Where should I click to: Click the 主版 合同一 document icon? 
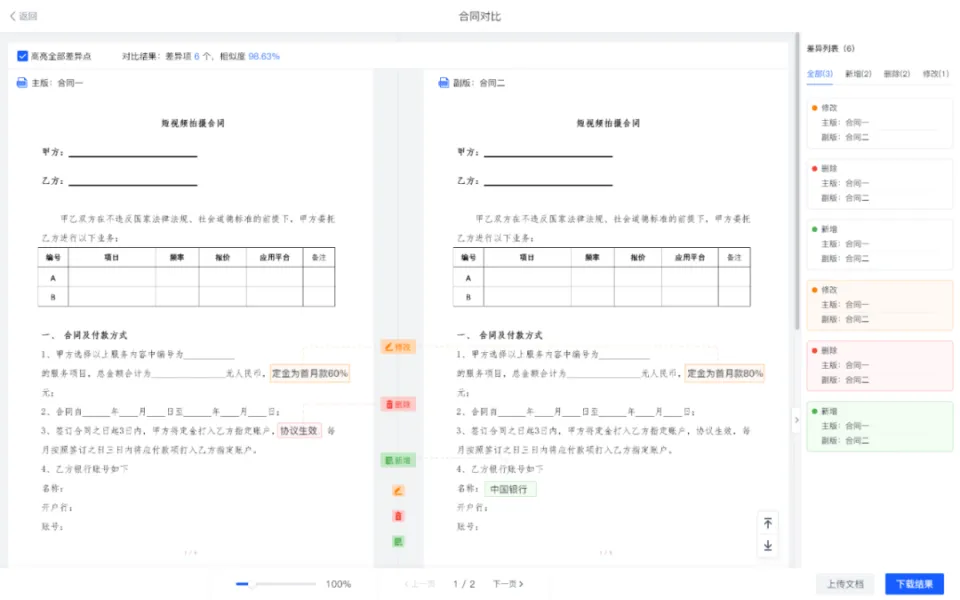22,83
